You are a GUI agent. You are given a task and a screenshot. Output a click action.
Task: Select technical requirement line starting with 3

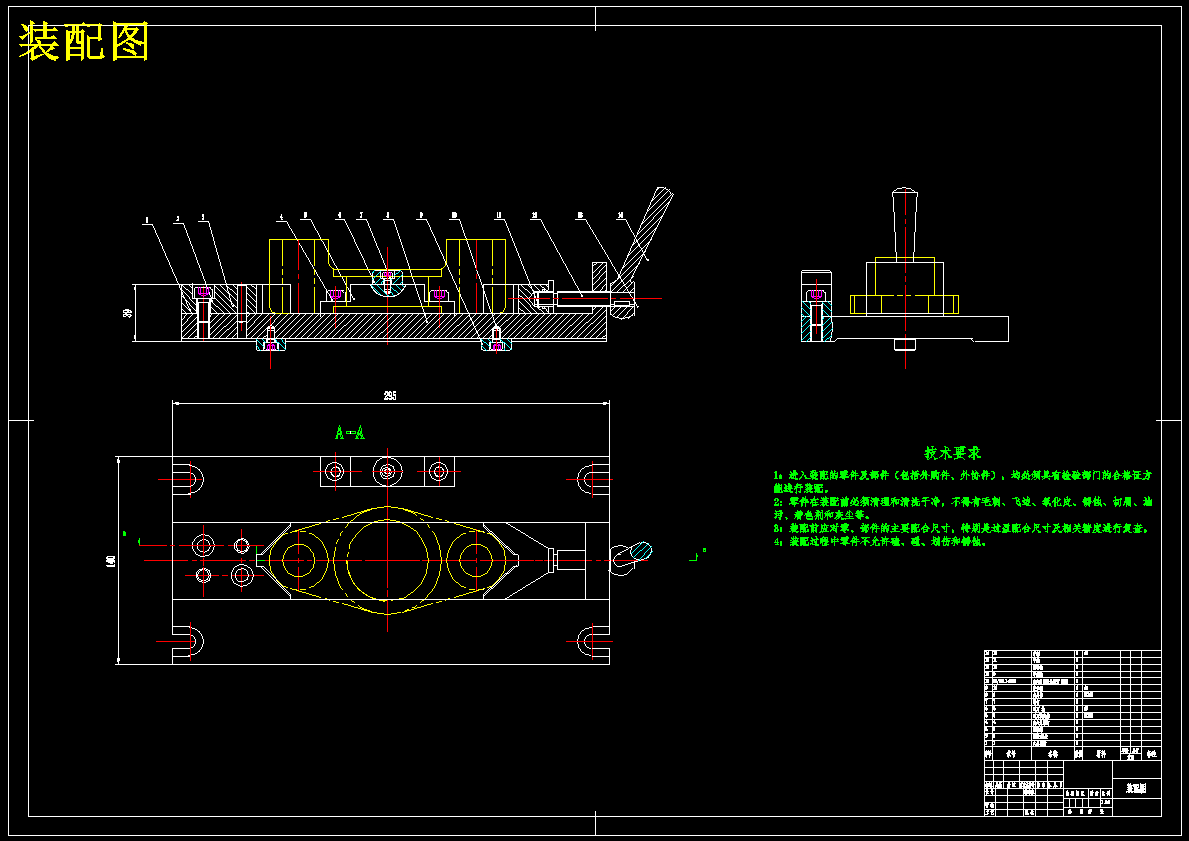point(962,528)
